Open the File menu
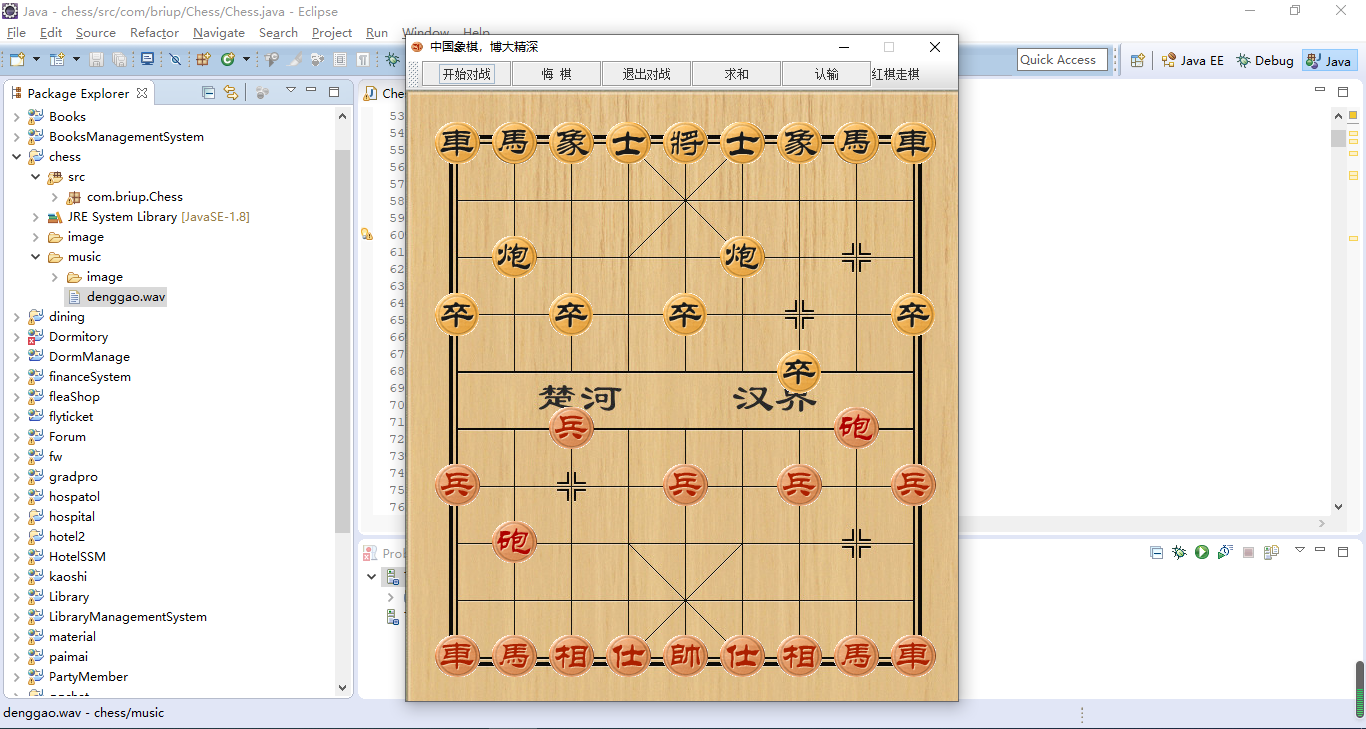The height and width of the screenshot is (729, 1366). tap(16, 33)
